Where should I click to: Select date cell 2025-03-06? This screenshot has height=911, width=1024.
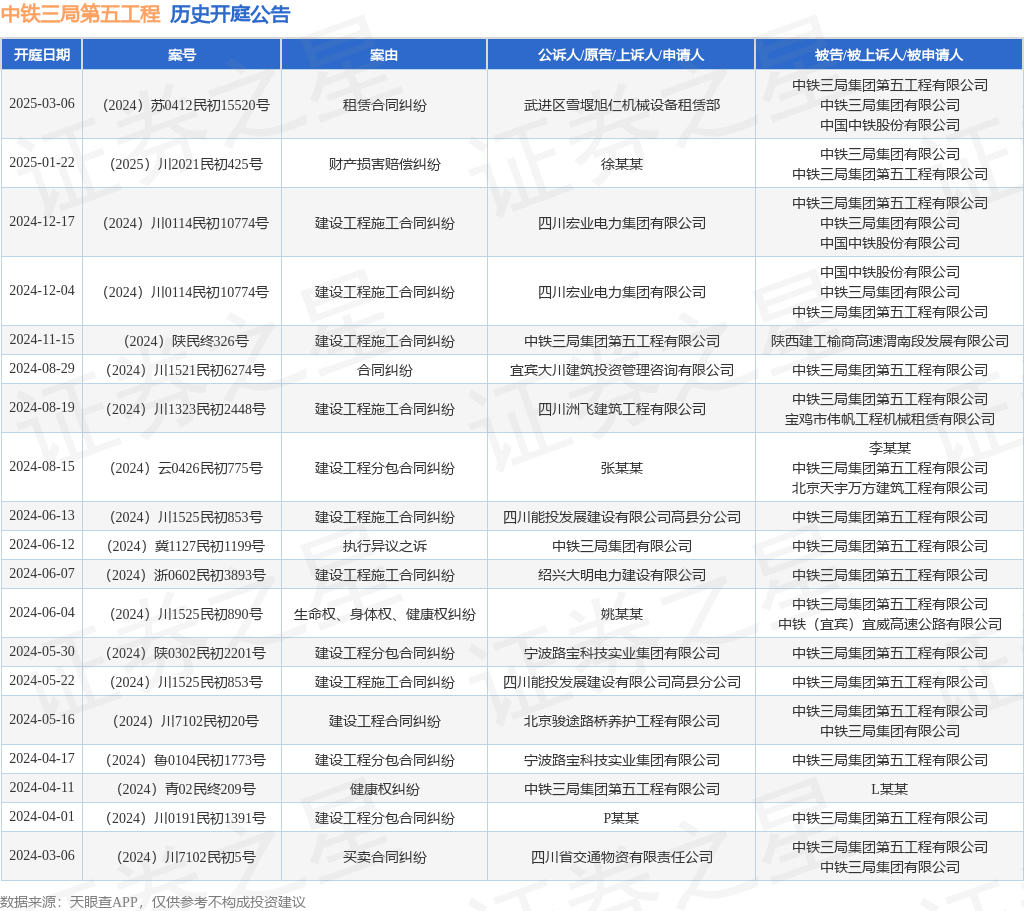pyautogui.click(x=42, y=104)
